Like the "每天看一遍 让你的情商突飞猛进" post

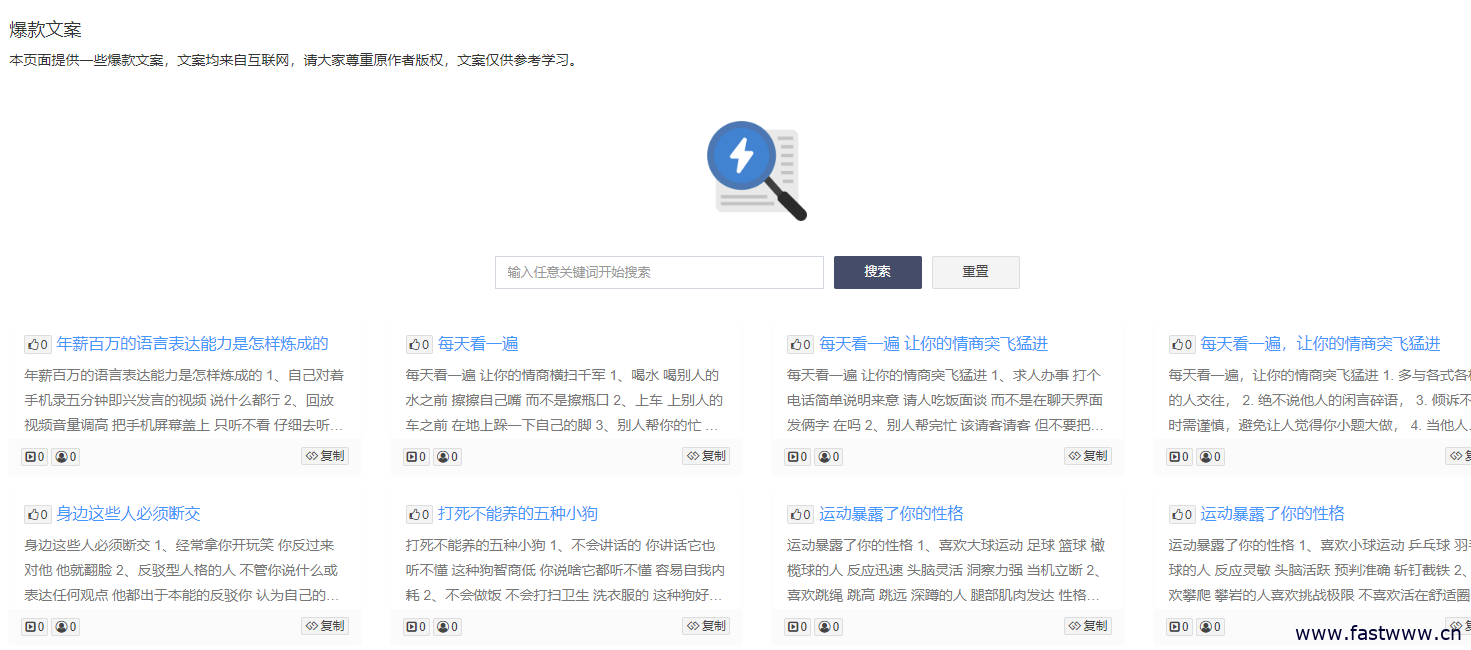pos(800,344)
